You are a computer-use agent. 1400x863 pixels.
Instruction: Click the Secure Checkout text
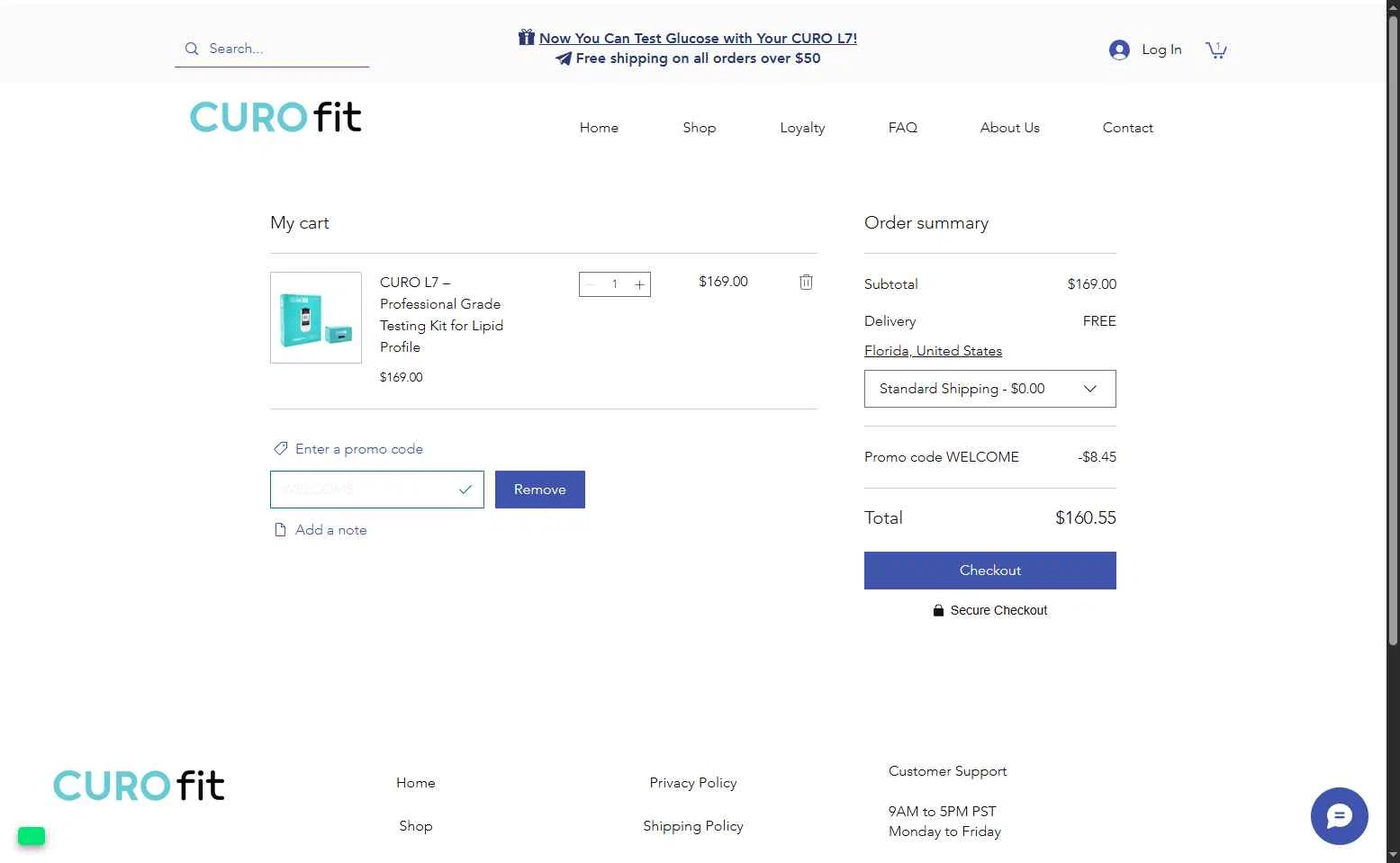998,610
